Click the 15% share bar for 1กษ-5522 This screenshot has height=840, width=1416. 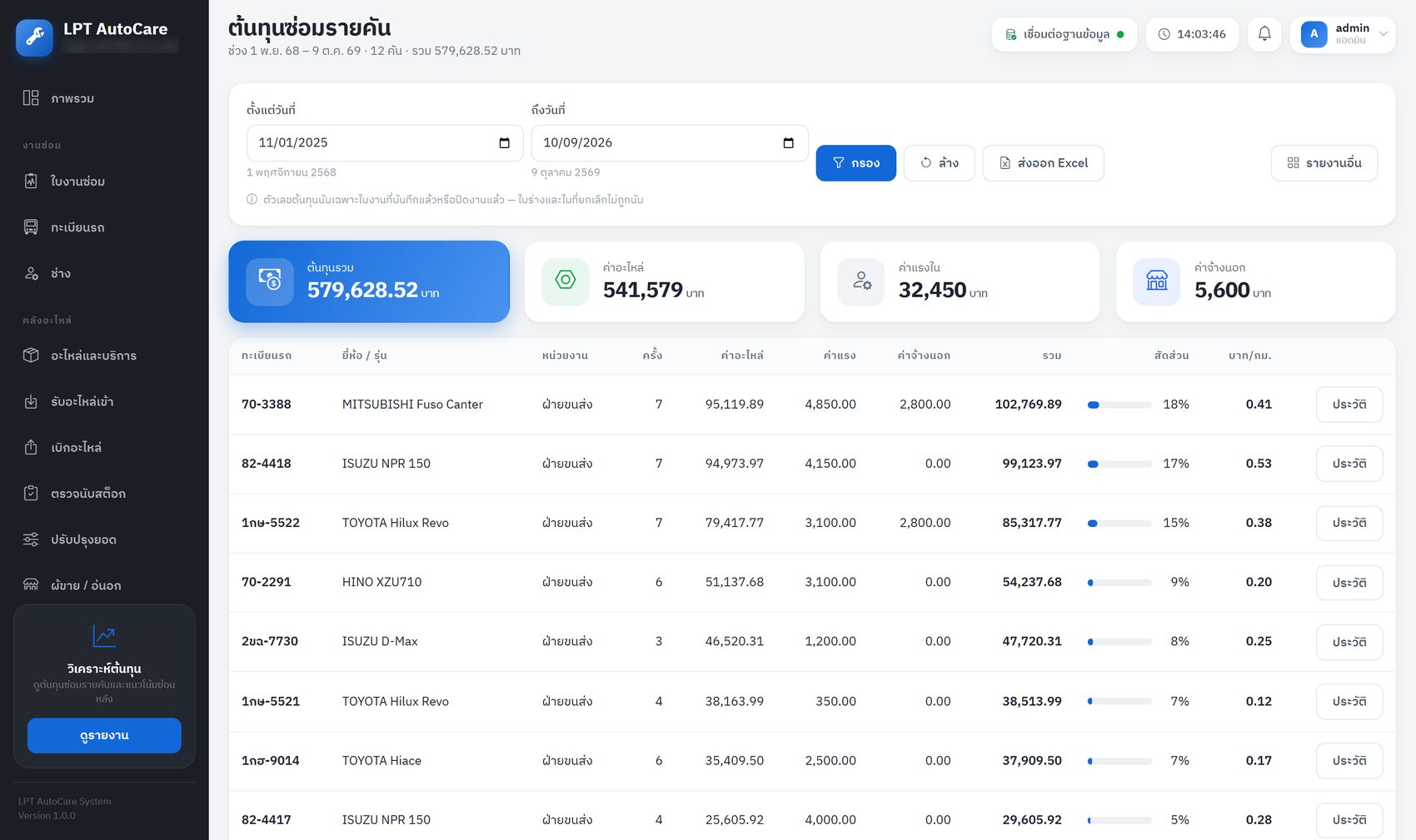pyautogui.click(x=1120, y=524)
